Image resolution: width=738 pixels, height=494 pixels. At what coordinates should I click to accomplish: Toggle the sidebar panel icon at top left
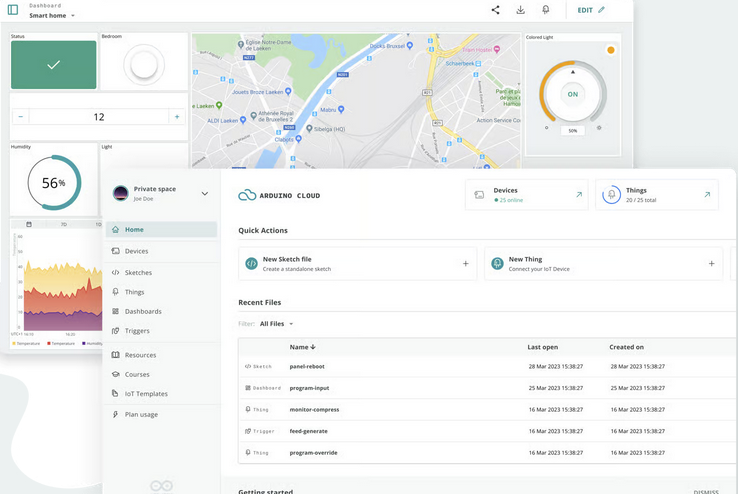tap(13, 10)
